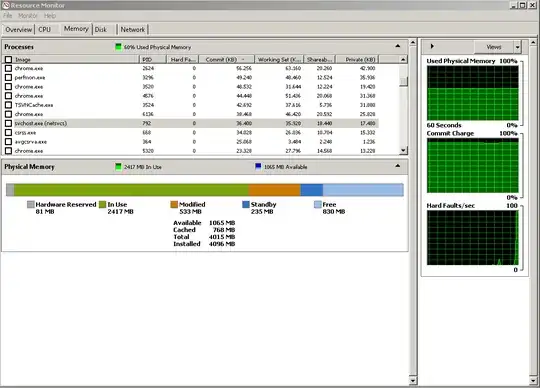Click the green 2417 MB In Use indicator
This screenshot has width=540, height=388.
pyautogui.click(x=118, y=167)
